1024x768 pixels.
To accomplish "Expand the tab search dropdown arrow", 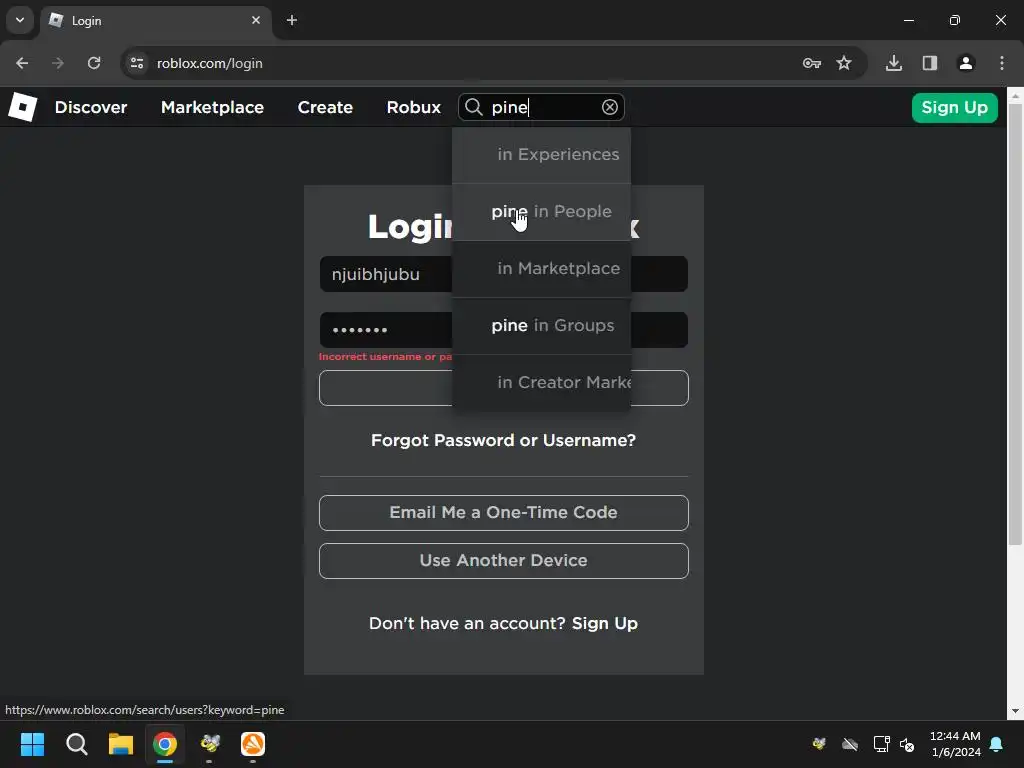I will 20,20.
